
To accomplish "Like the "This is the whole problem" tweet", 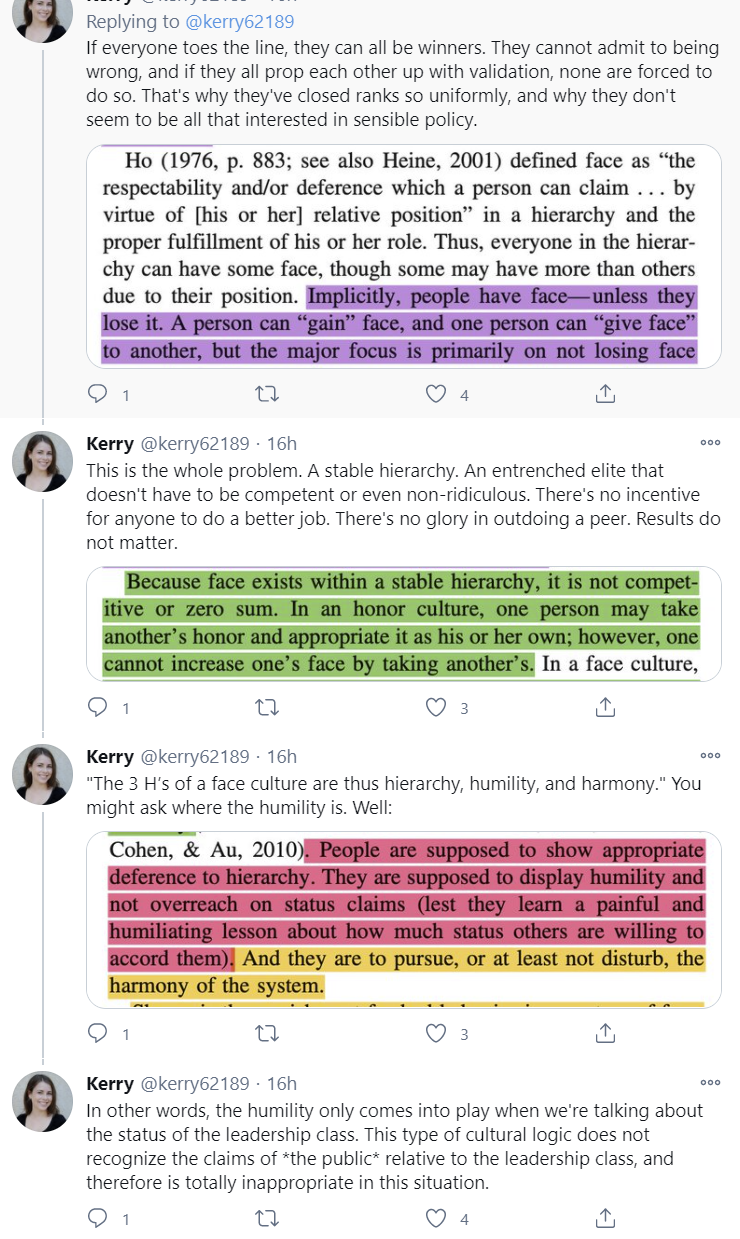I will tap(435, 707).
